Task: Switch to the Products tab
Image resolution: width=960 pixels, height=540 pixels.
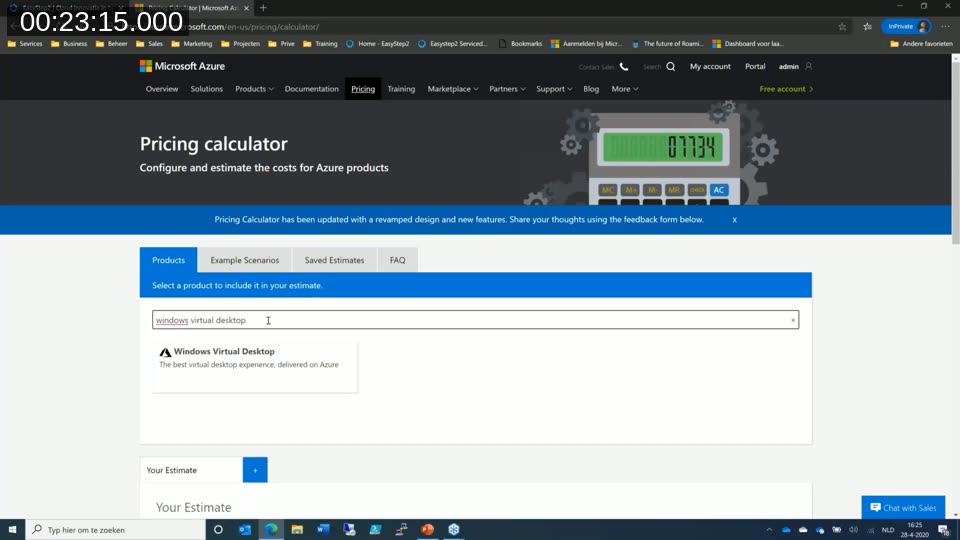Action: 168,260
